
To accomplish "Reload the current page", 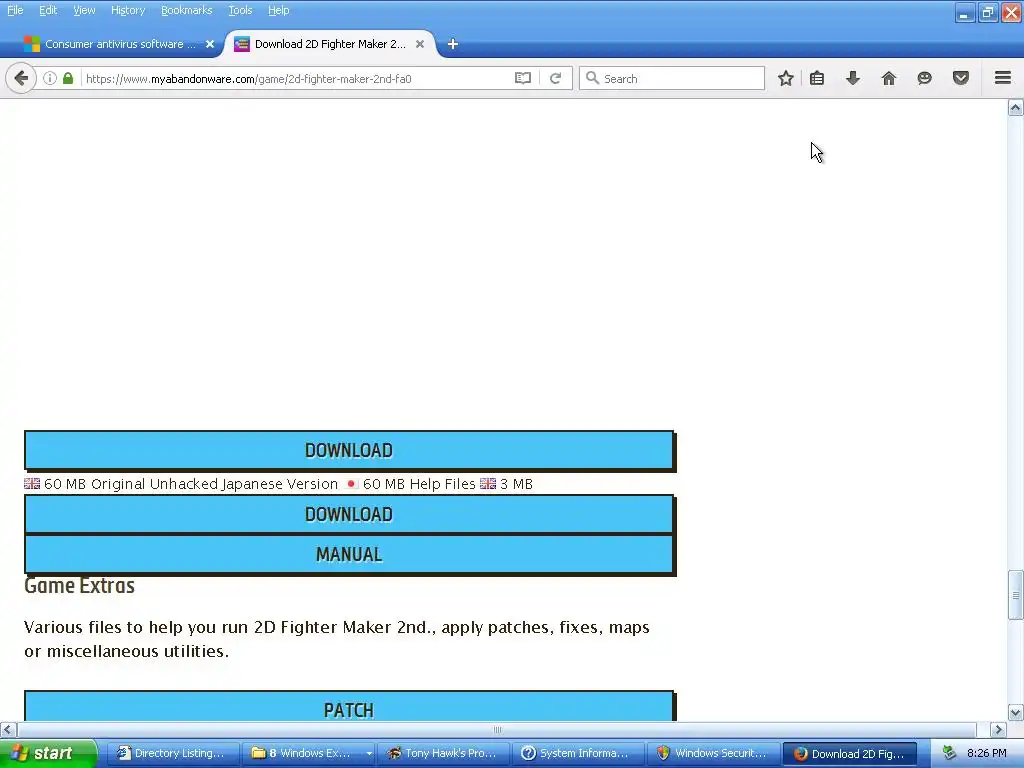I will (x=556, y=78).
